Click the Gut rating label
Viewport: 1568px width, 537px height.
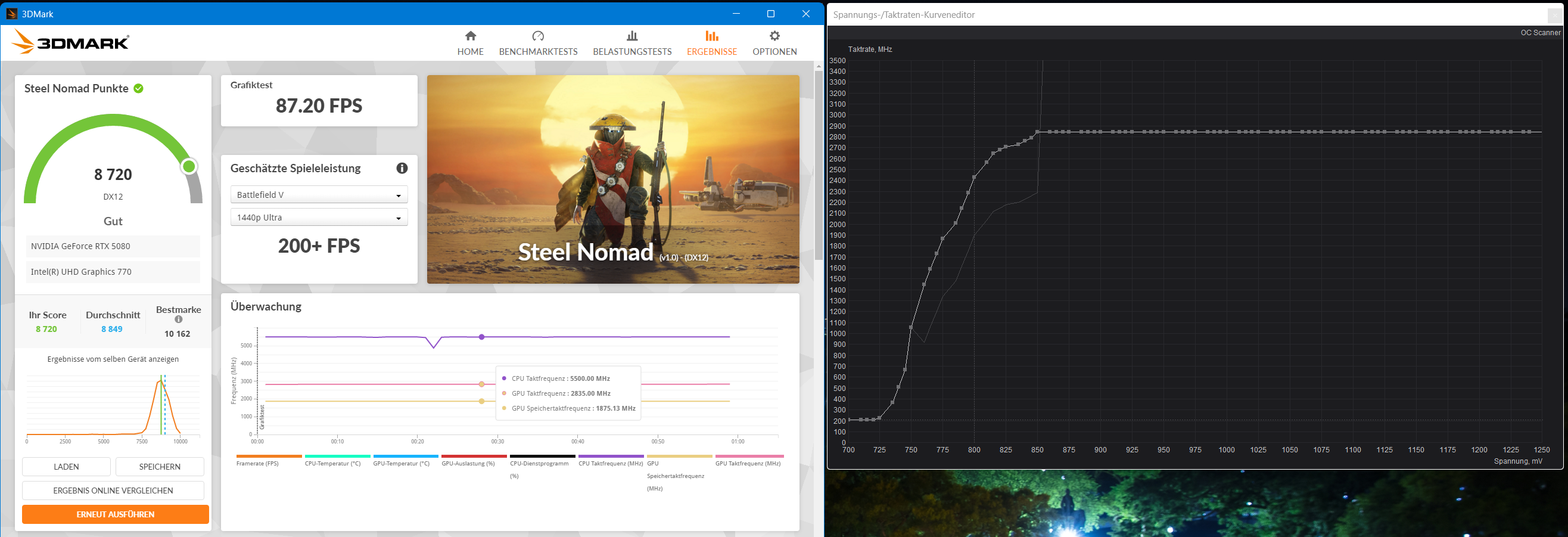click(x=113, y=221)
